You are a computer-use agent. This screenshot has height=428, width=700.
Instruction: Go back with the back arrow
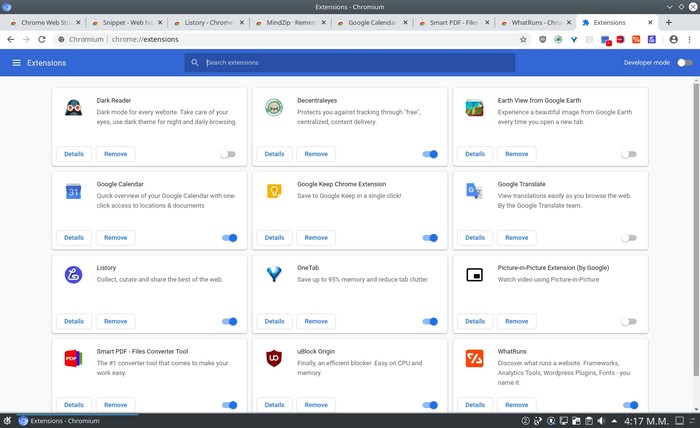[x=11, y=39]
